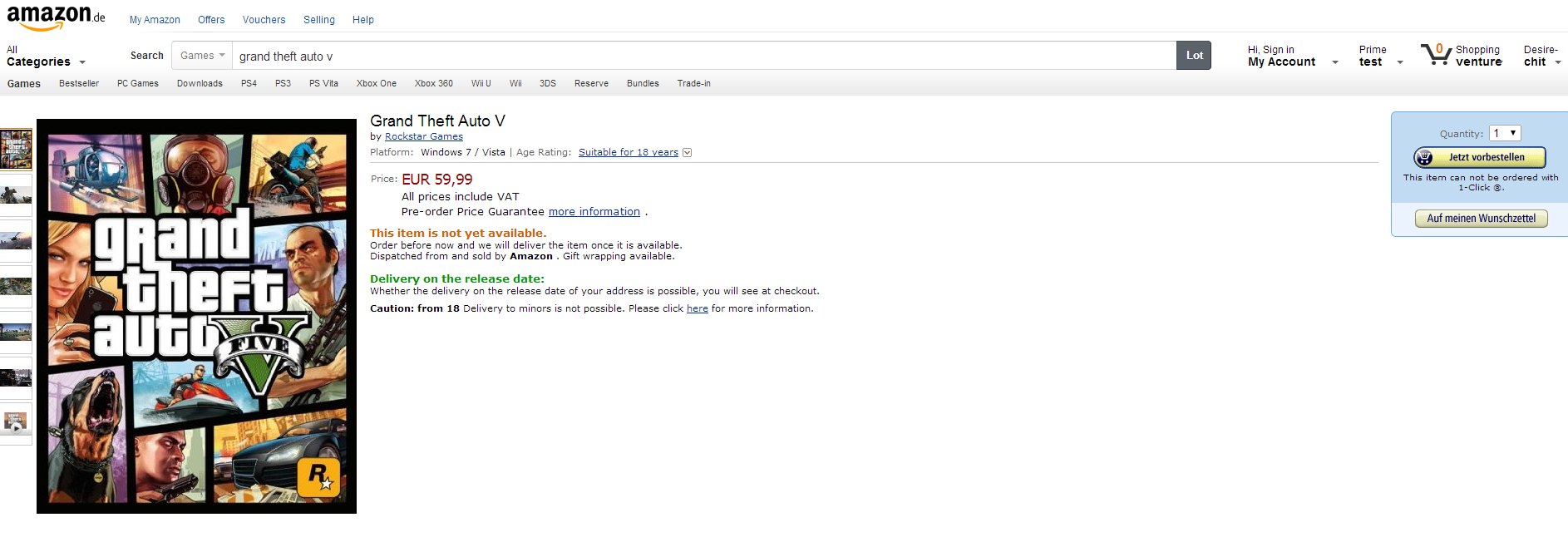Open the Quantity dropdown
The image size is (1568, 542).
[1505, 133]
